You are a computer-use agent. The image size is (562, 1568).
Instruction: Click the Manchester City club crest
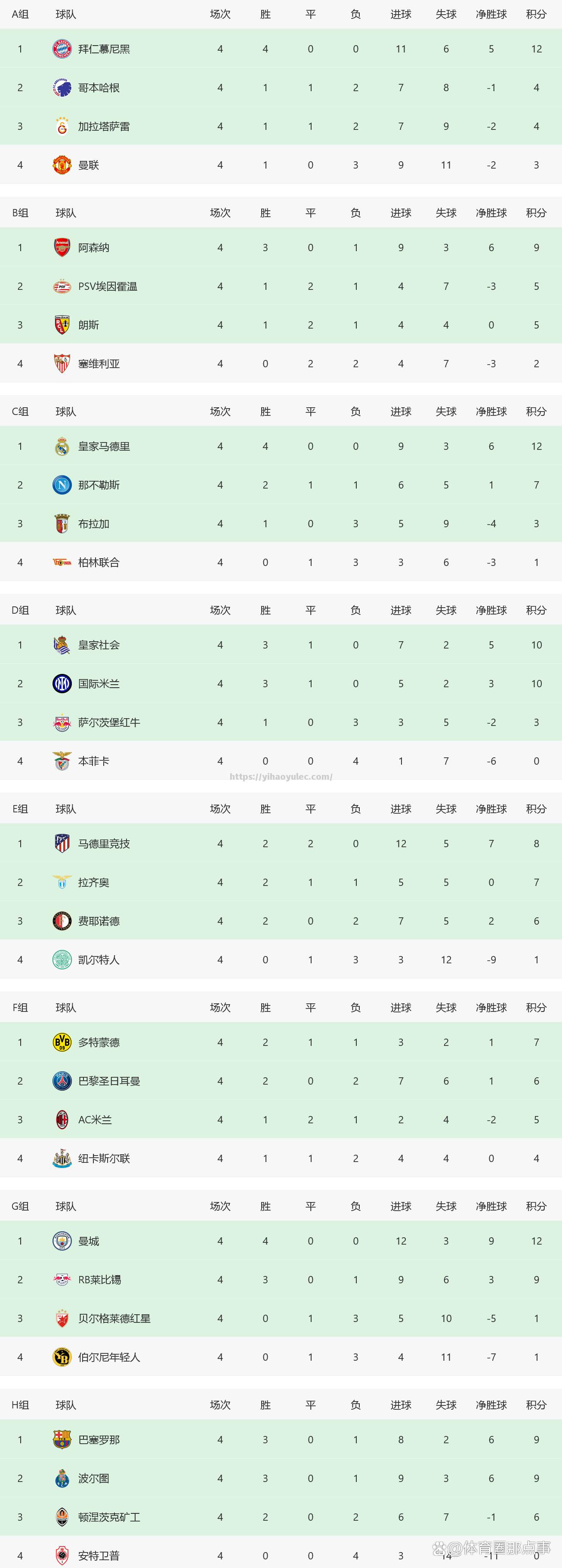click(62, 1241)
